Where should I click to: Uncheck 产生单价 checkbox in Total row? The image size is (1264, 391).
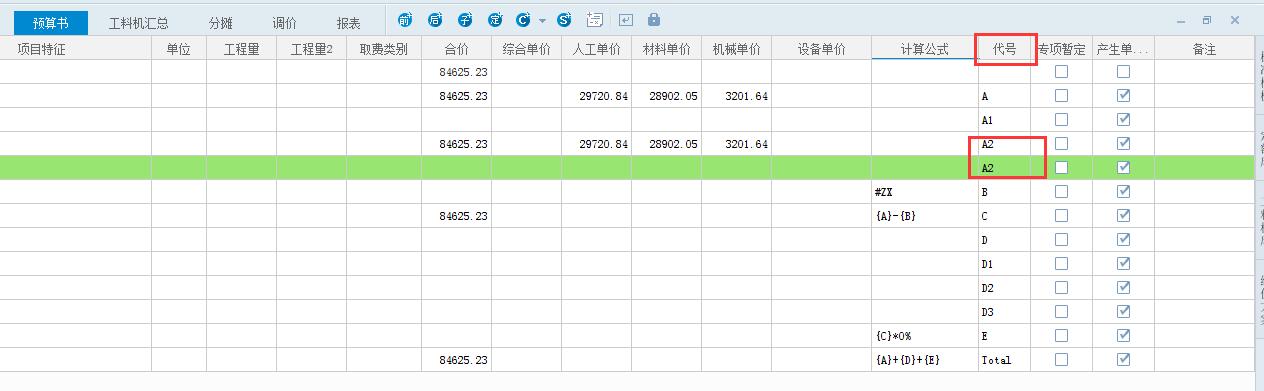point(1123,360)
